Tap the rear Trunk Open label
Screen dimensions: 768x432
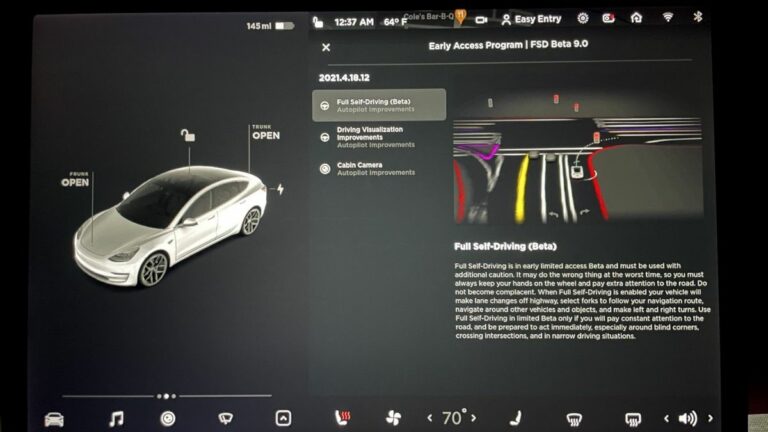(x=265, y=133)
